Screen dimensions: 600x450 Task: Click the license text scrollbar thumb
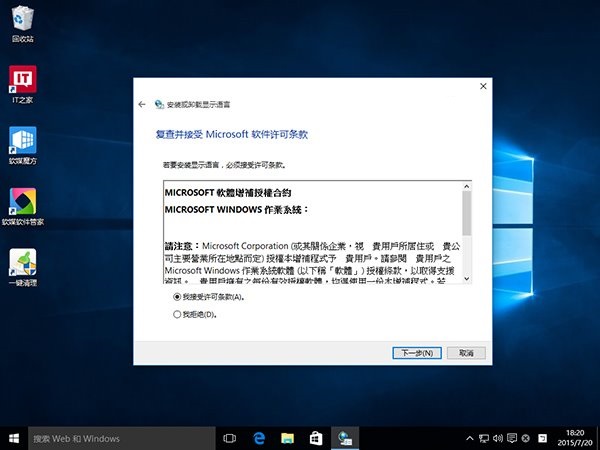pyautogui.click(x=466, y=213)
